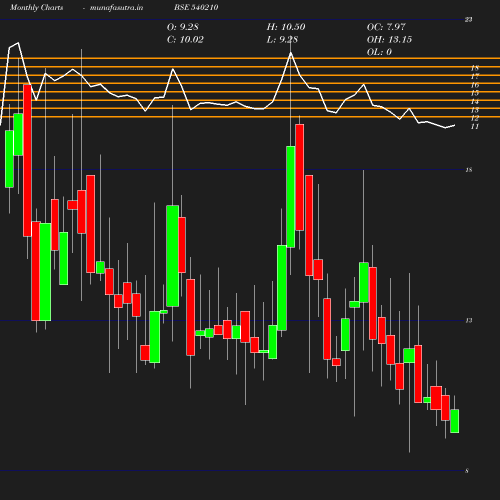
Task: Click the indicator scale label 12
Action: (475, 118)
